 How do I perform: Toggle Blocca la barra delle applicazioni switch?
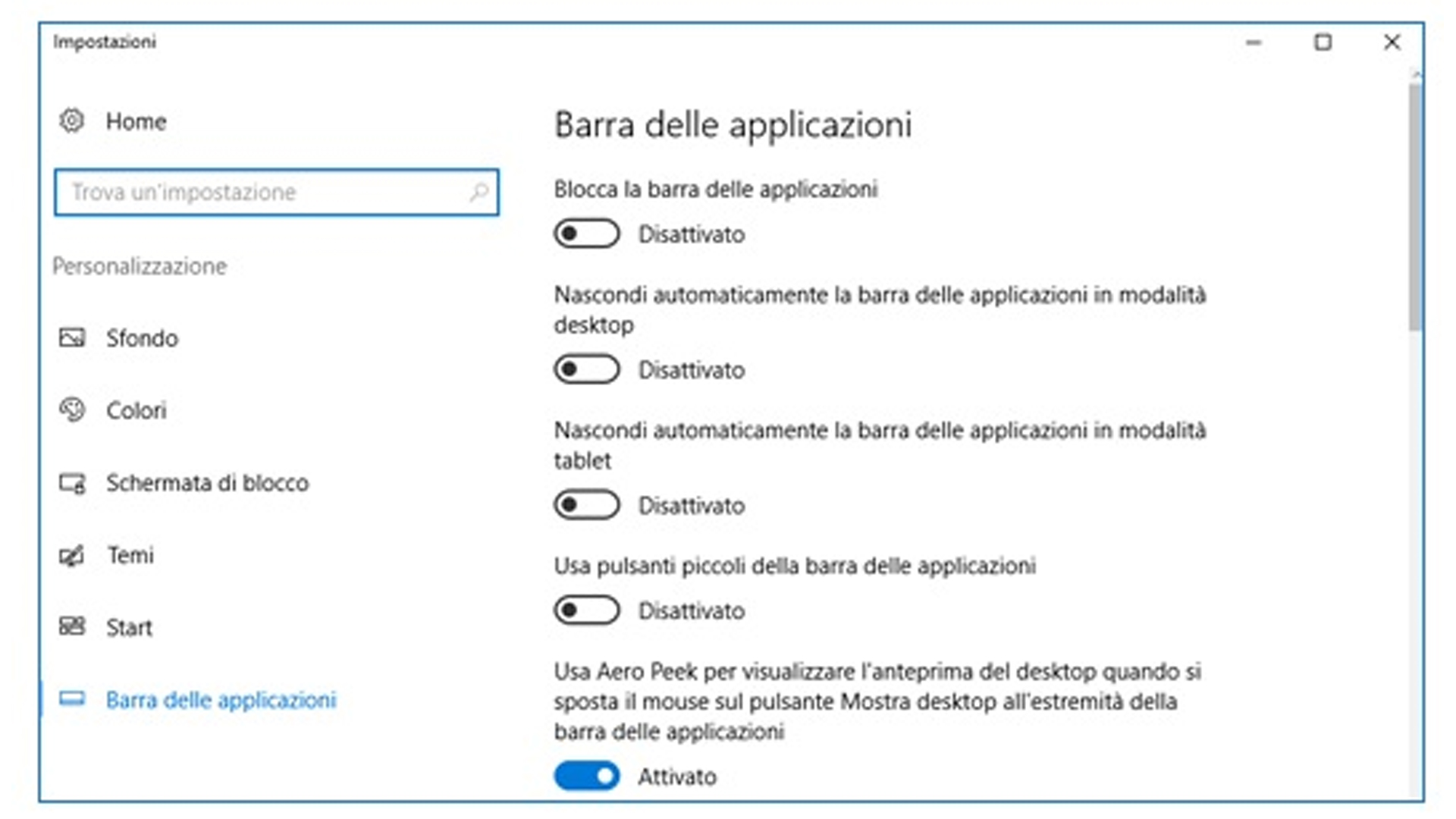[586, 234]
